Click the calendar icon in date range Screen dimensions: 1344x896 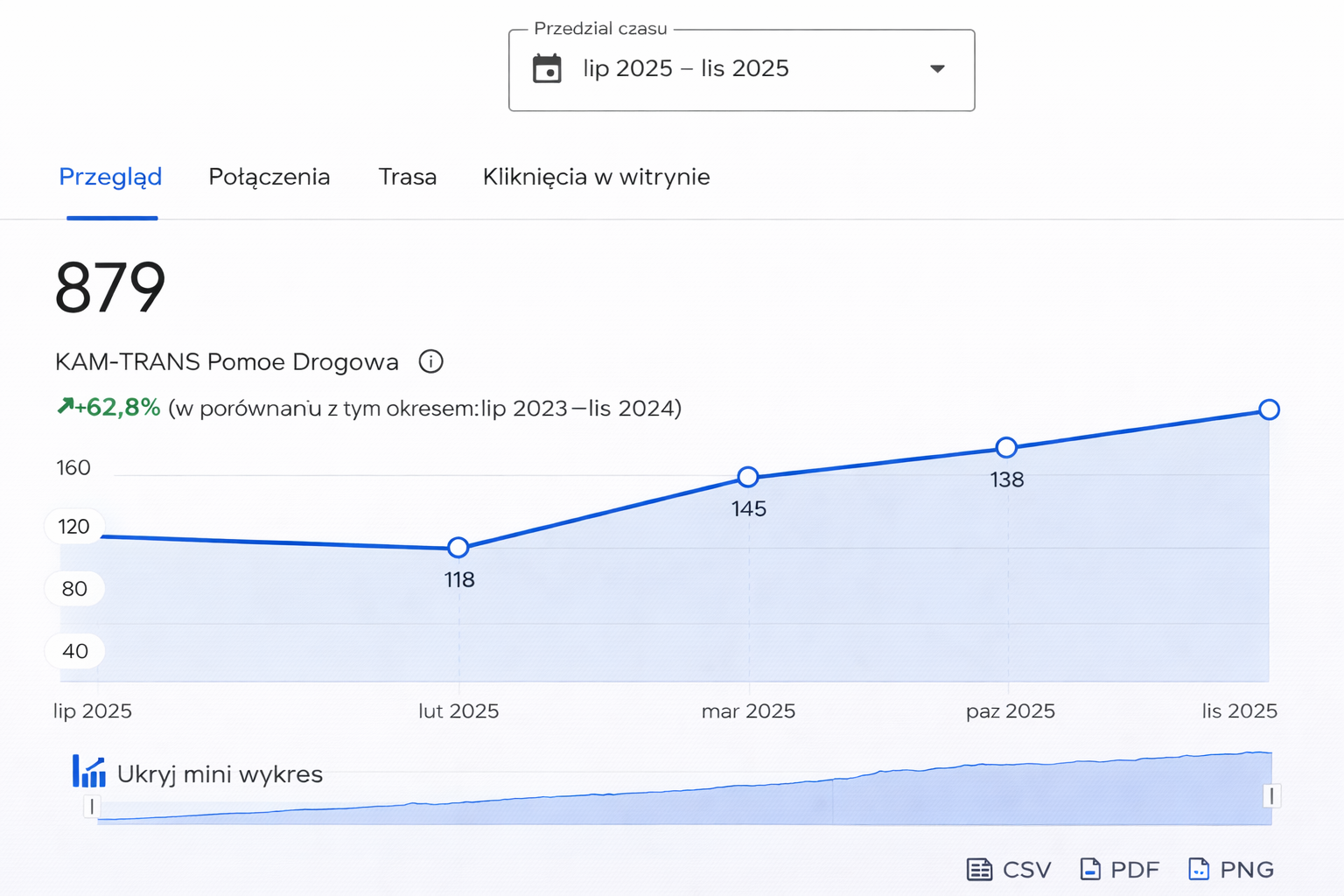[x=547, y=68]
